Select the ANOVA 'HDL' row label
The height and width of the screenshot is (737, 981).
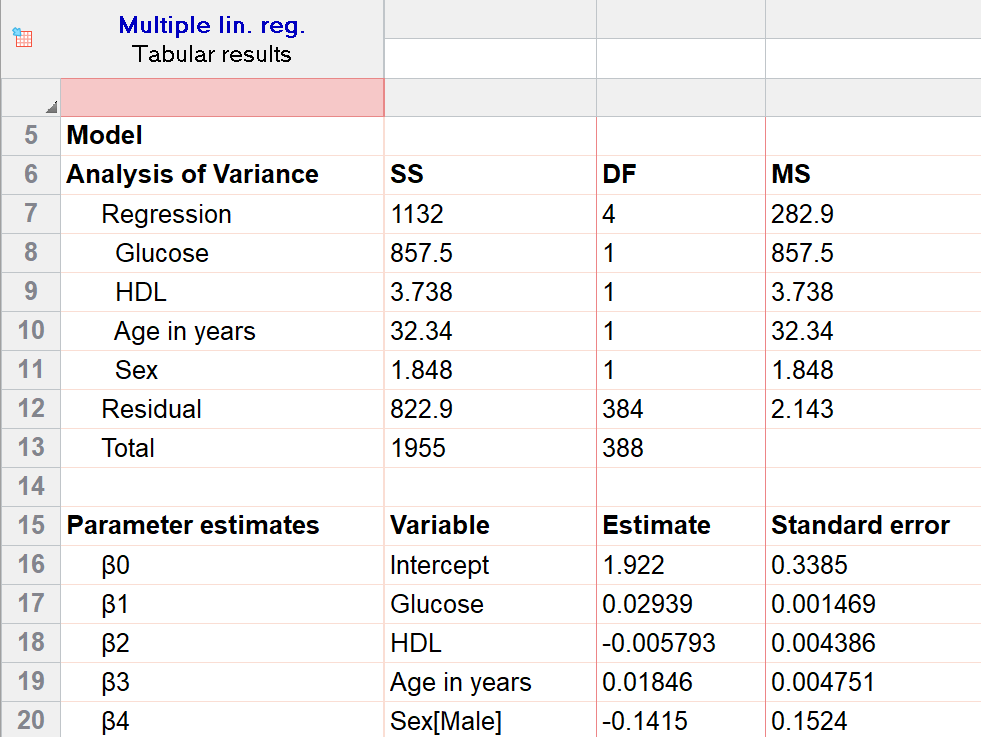[141, 292]
